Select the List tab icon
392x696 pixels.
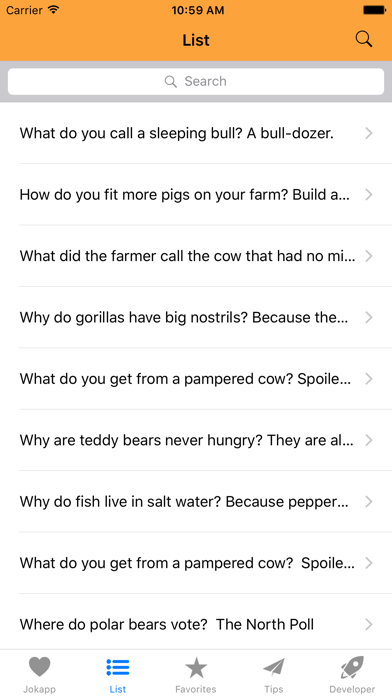pyautogui.click(x=118, y=667)
